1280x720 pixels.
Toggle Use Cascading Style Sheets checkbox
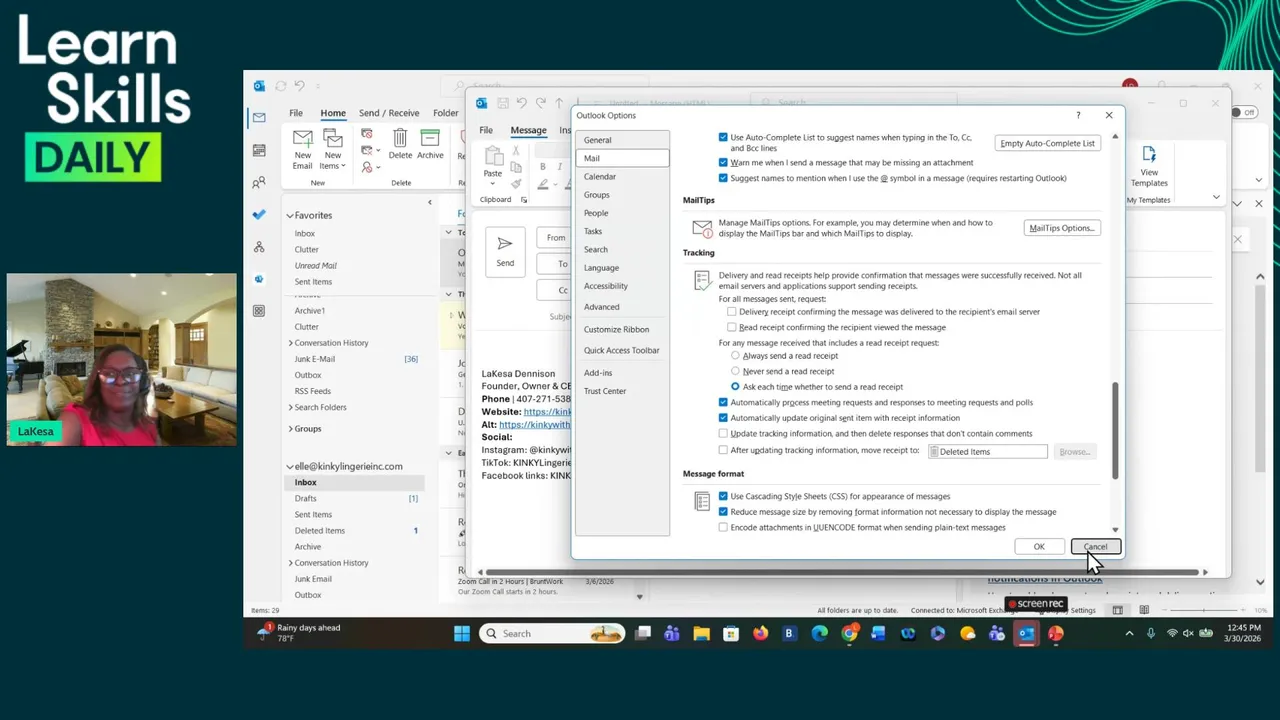click(723, 496)
